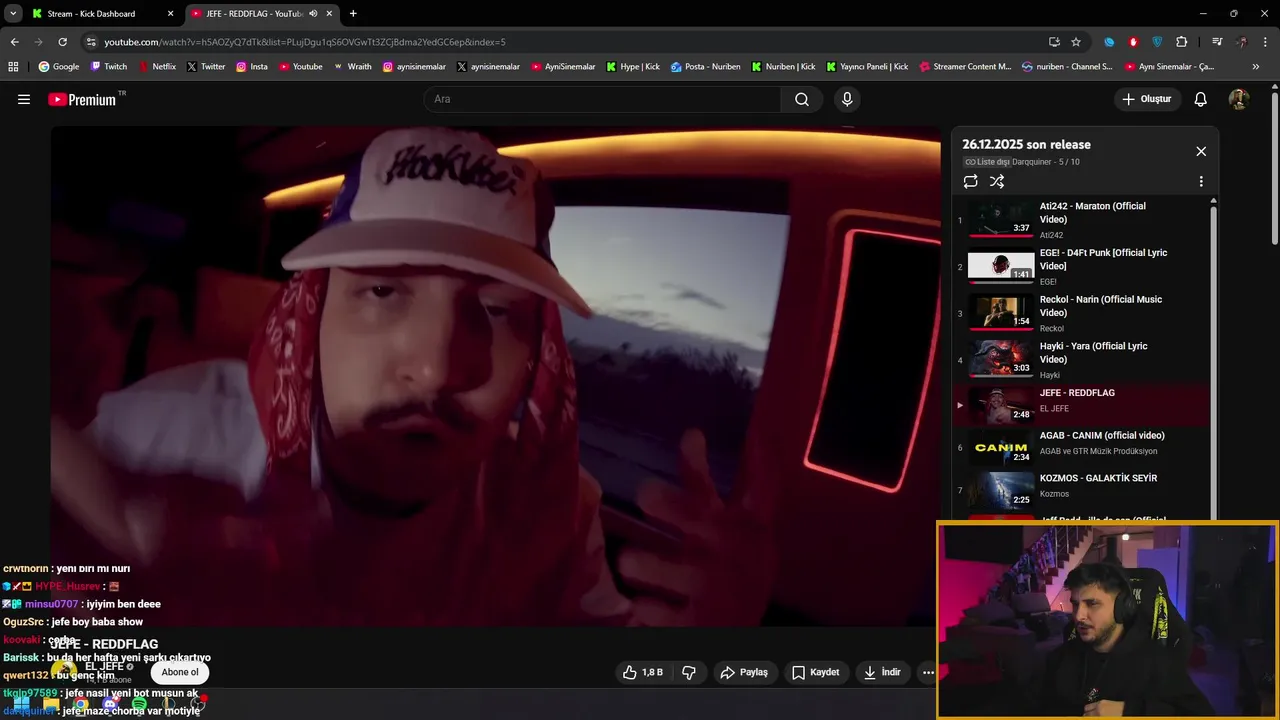Close the 26.12.2025 son release playlist panel
The image size is (1280, 720).
click(1201, 151)
